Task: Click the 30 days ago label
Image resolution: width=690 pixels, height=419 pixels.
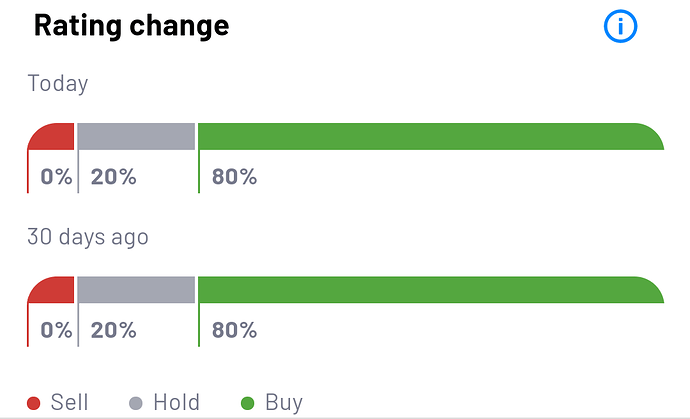Action: pyautogui.click(x=88, y=237)
